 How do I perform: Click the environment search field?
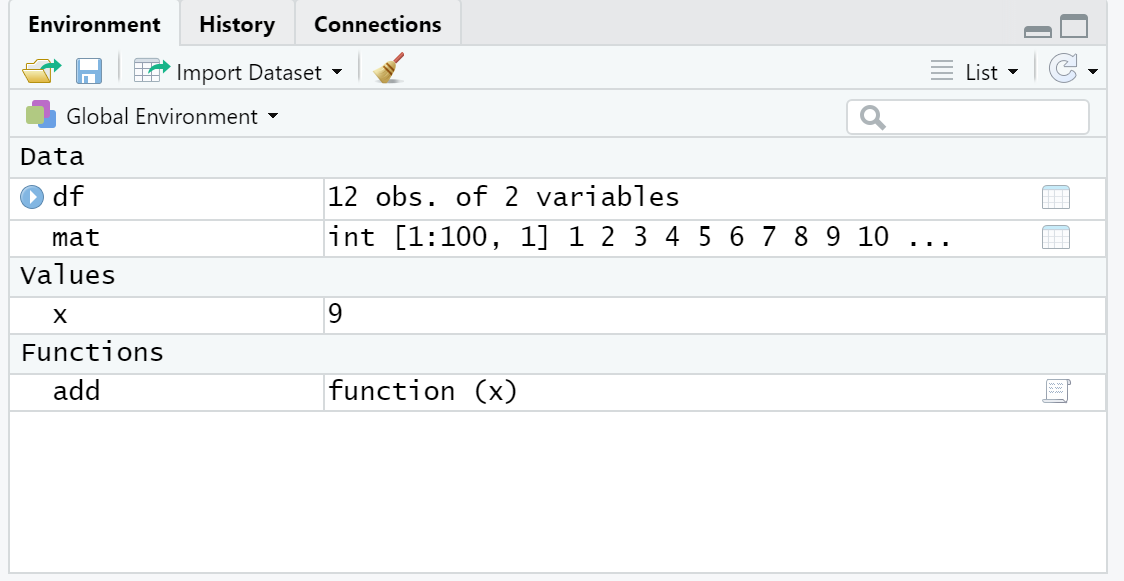(x=978, y=117)
